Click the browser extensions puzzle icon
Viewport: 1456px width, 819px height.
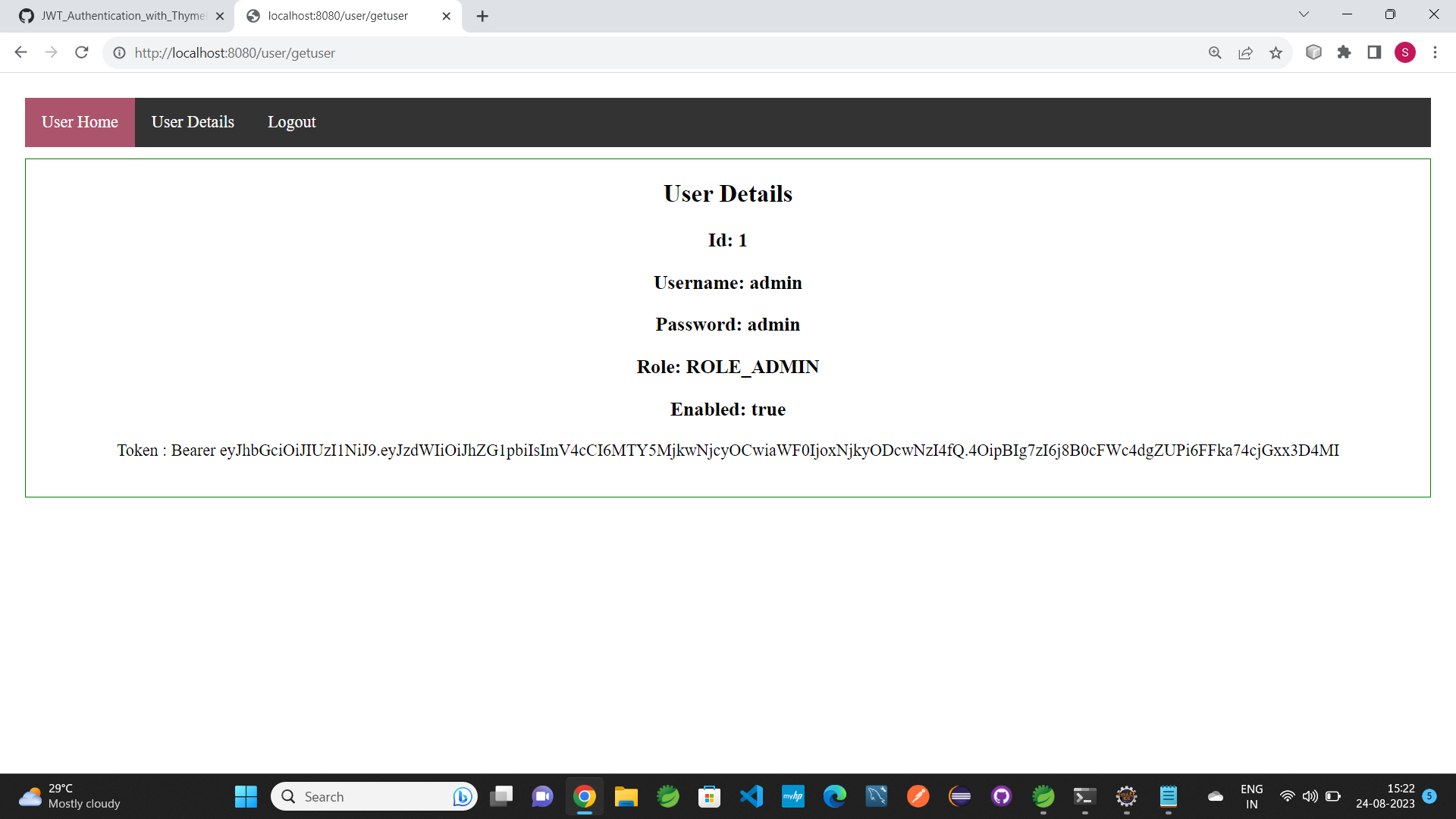click(x=1344, y=52)
